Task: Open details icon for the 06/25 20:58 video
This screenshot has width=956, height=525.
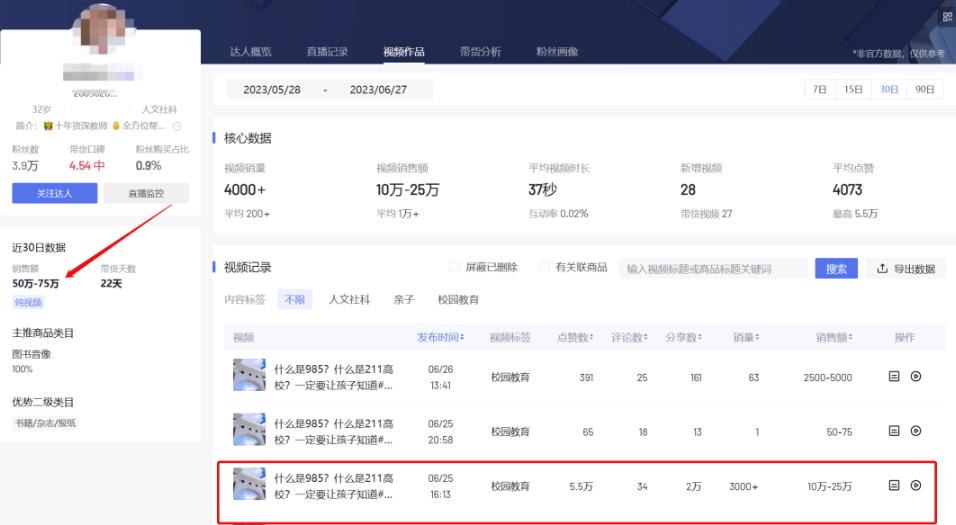Action: click(895, 431)
